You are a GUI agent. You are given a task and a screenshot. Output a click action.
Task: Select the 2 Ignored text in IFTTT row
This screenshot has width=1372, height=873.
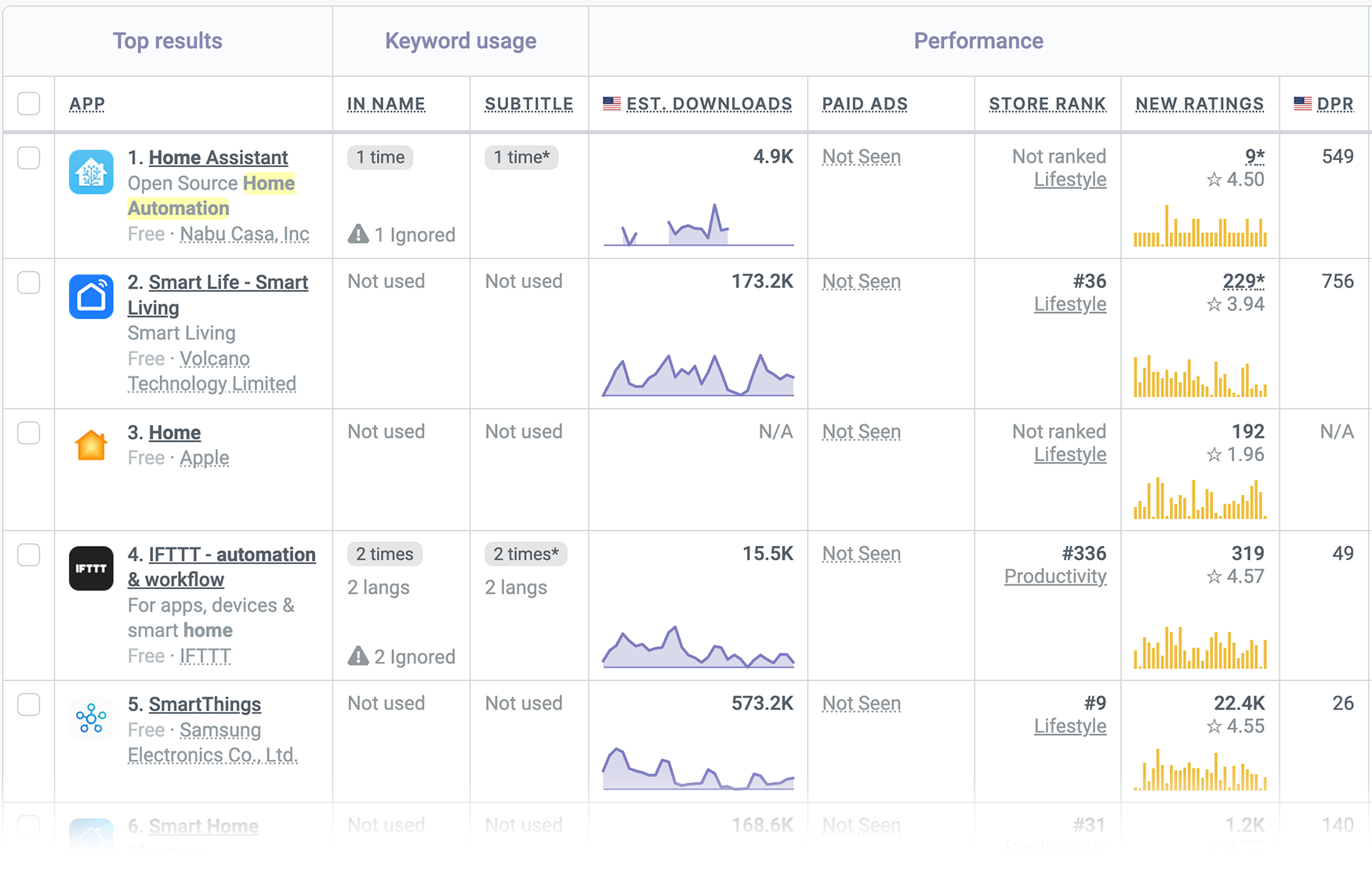point(414,657)
